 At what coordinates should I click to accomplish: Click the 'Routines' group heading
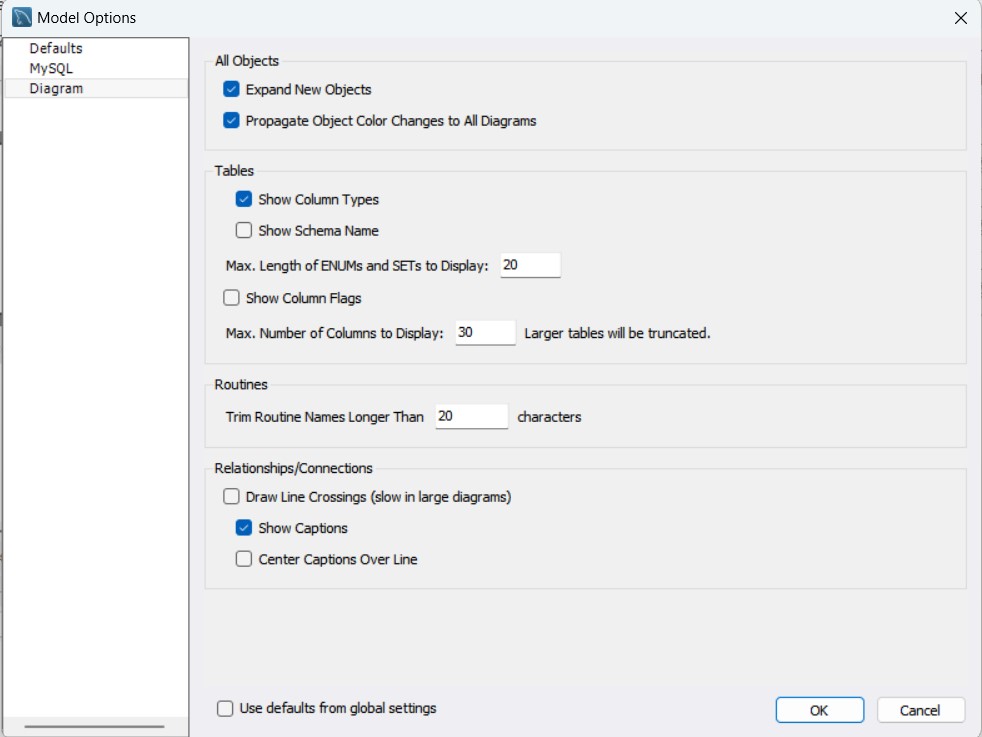pos(241,384)
